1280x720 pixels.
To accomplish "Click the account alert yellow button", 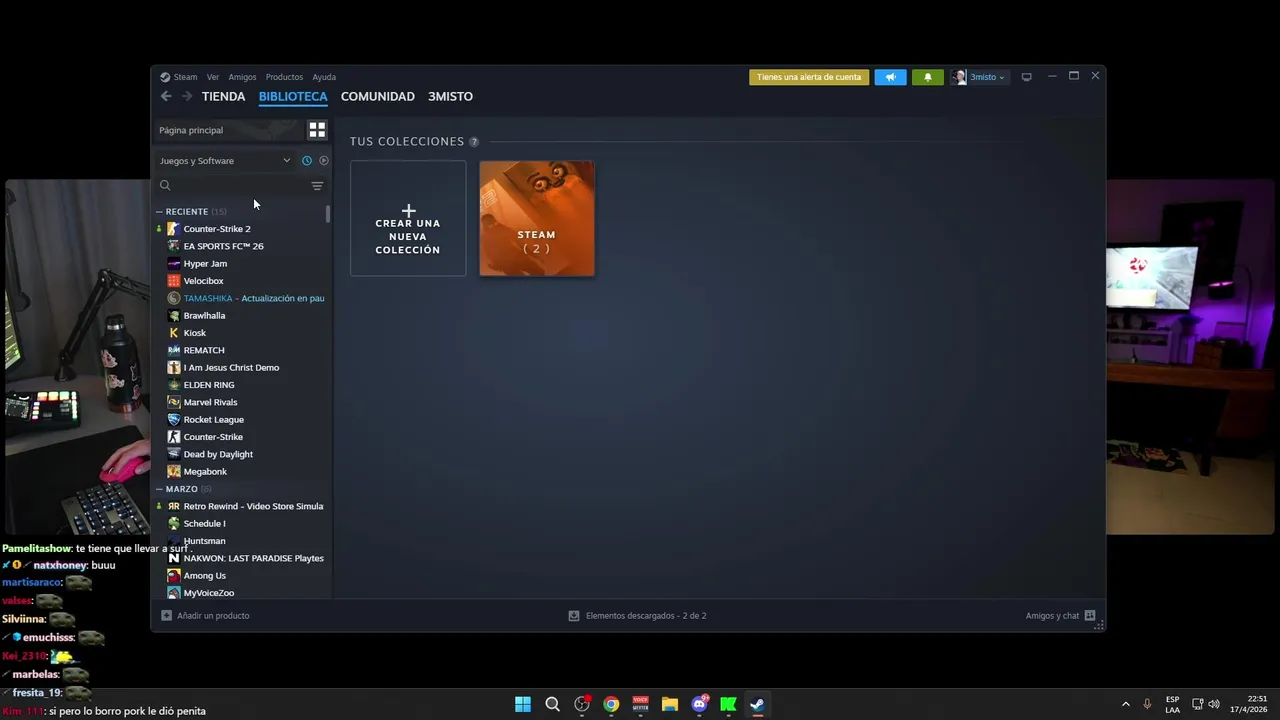I will 809,77.
